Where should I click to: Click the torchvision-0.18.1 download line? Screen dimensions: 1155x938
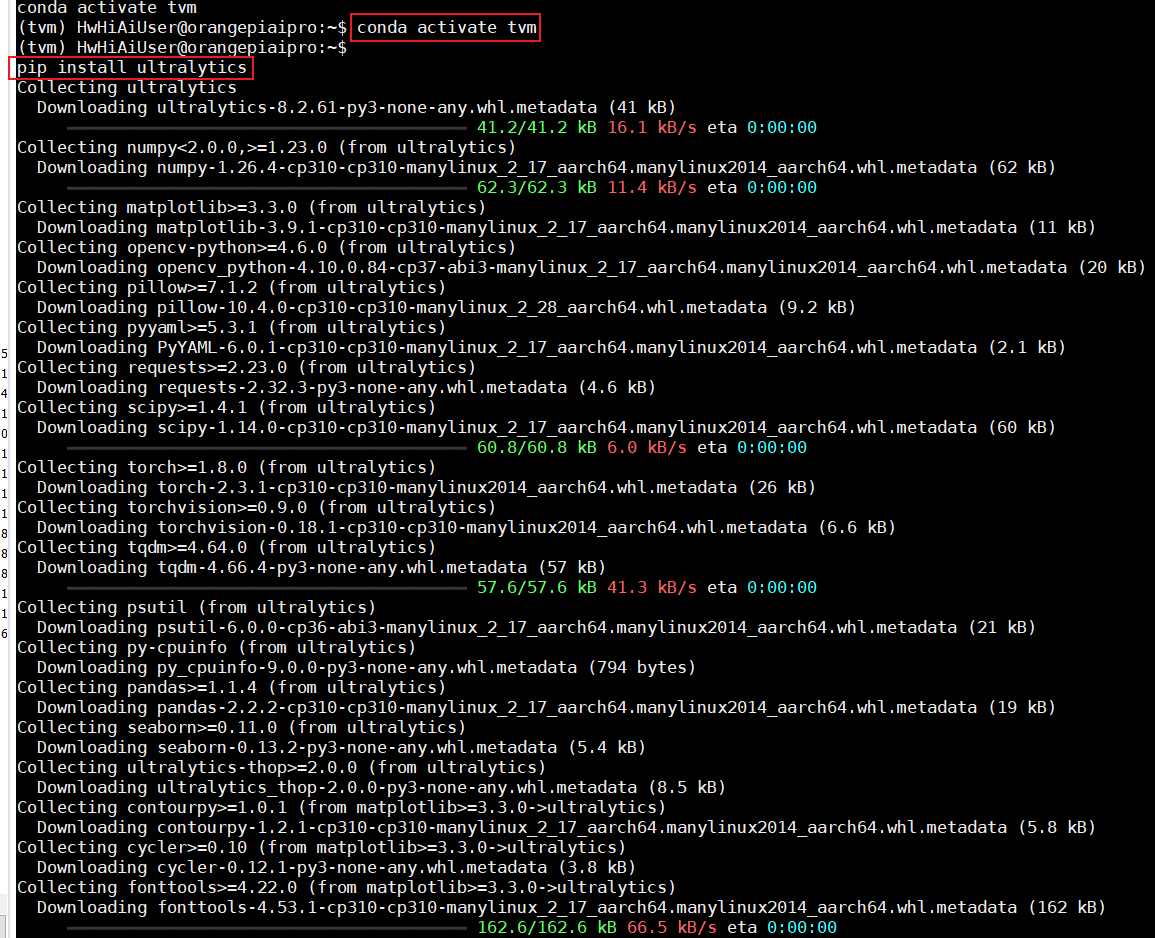(466, 528)
